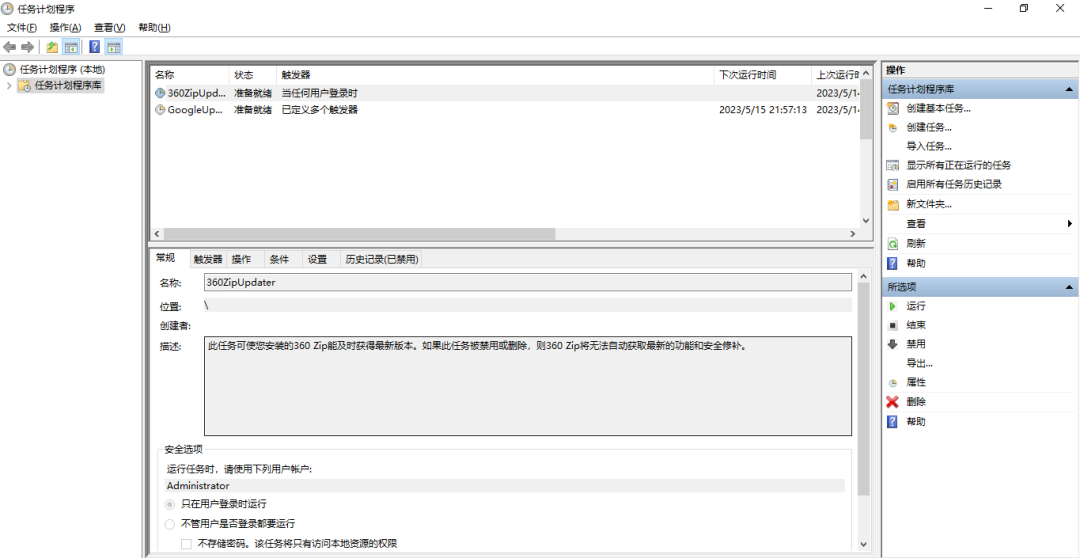1080x558 pixels.
Task: Click the New Folder (新文件夹) icon
Action: (x=892, y=205)
